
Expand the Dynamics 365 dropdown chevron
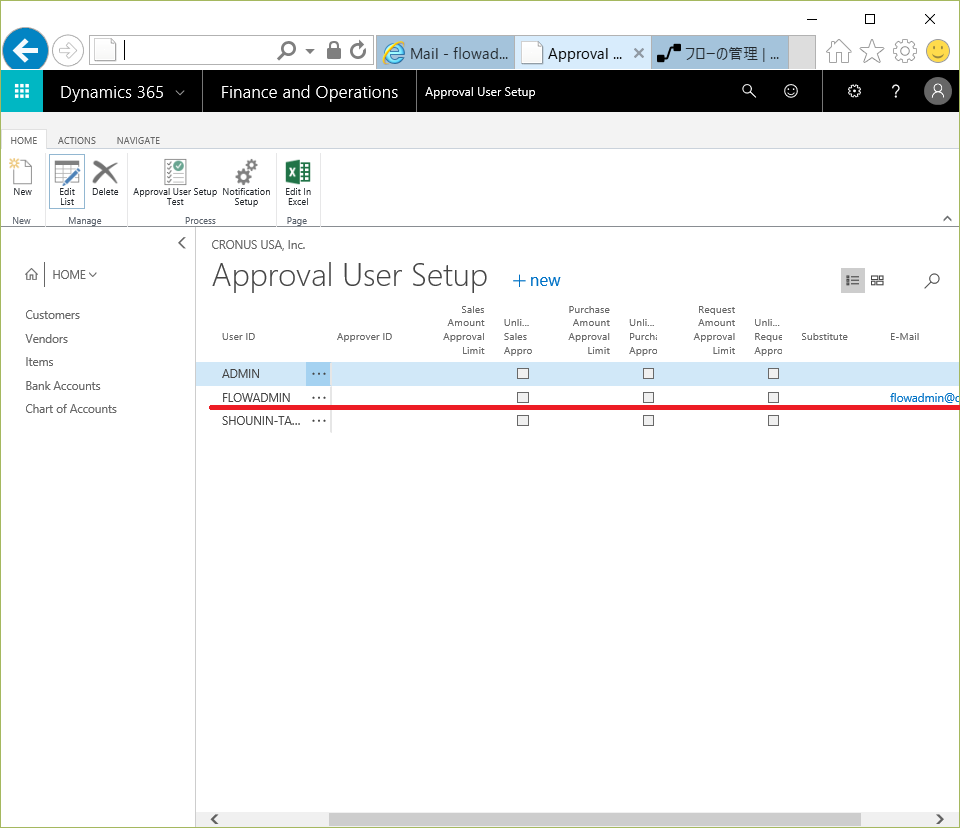(x=180, y=92)
